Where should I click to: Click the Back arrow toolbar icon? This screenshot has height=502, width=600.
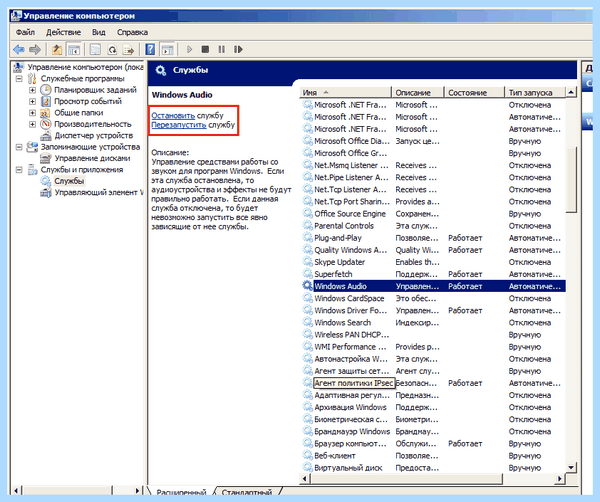click(x=19, y=49)
